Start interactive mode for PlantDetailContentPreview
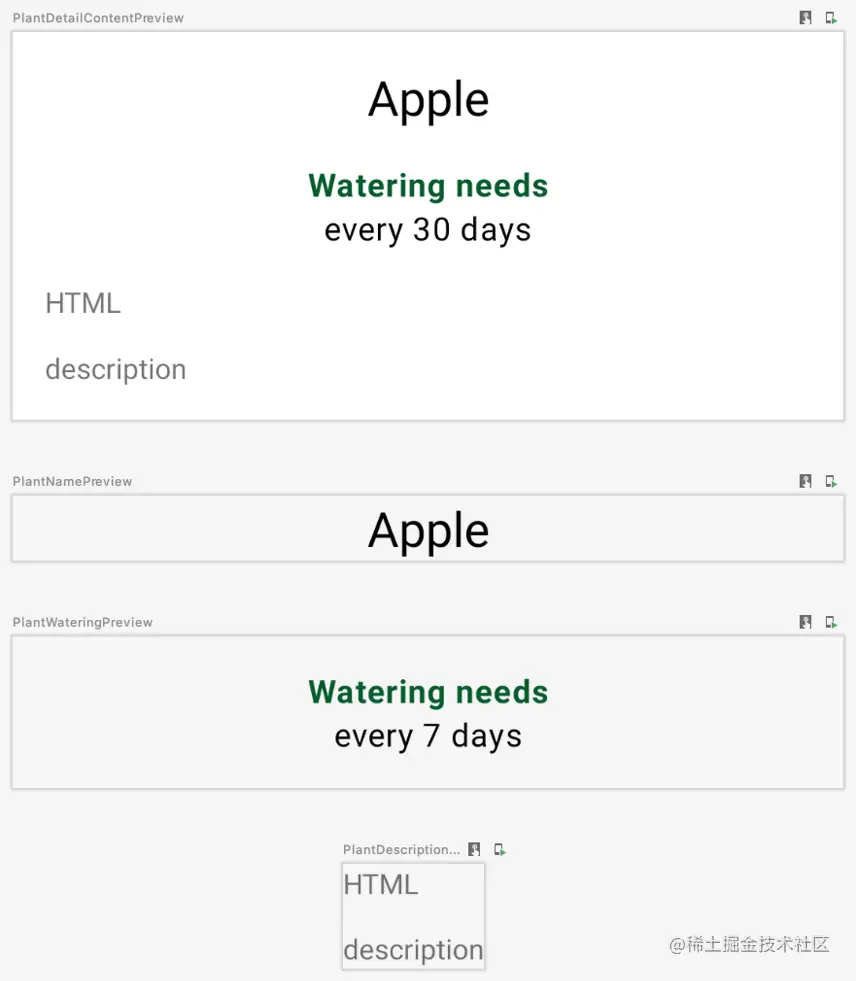Image resolution: width=856 pixels, height=981 pixels. point(805,18)
